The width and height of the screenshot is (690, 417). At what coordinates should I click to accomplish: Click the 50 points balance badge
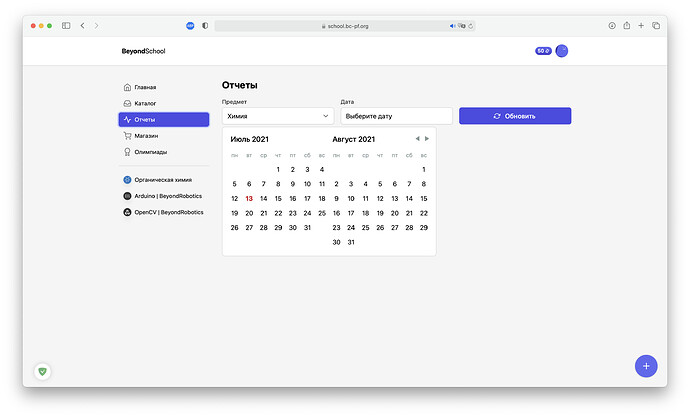click(x=543, y=51)
